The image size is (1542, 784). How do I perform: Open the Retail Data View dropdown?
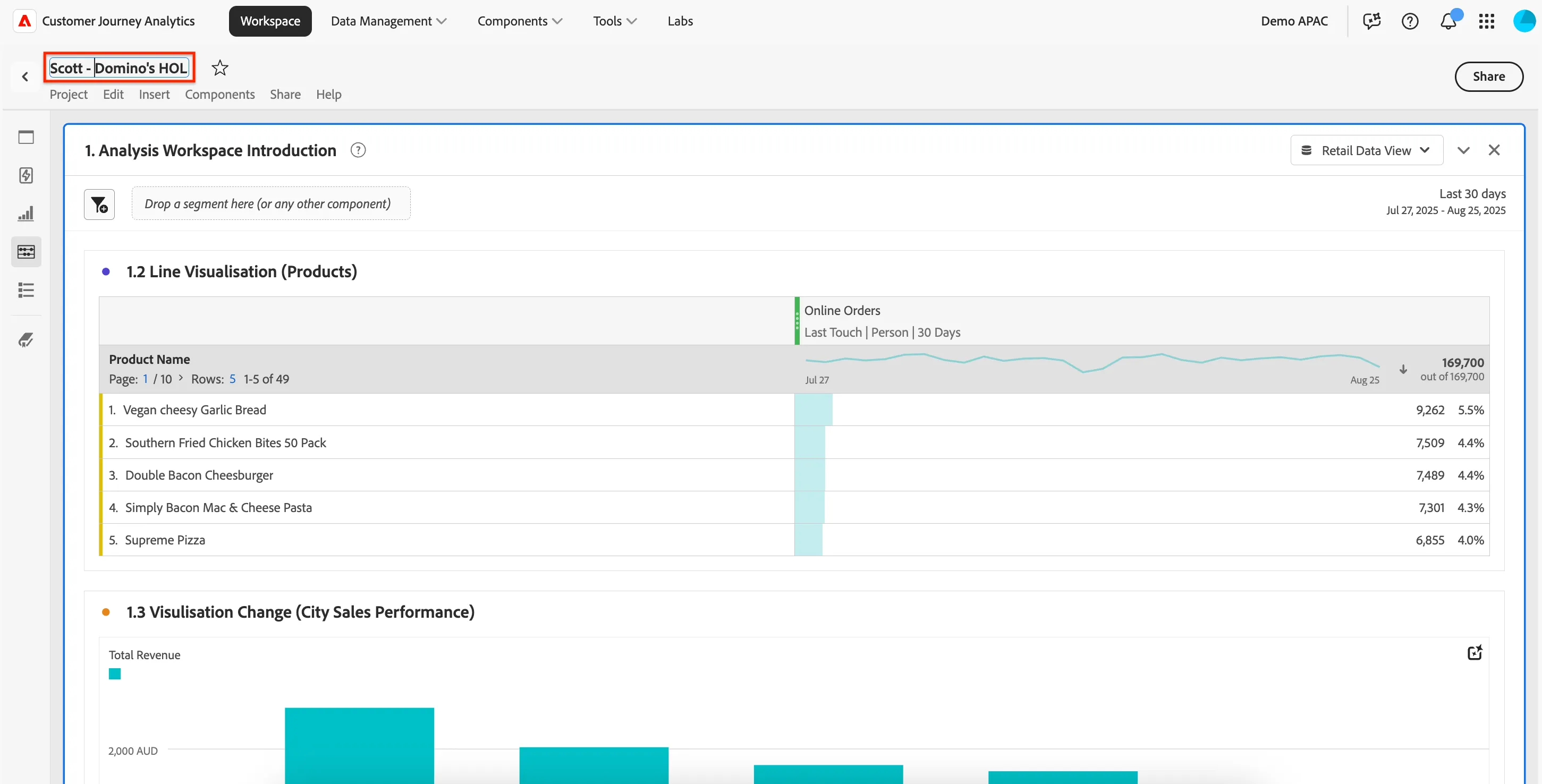pyautogui.click(x=1366, y=150)
